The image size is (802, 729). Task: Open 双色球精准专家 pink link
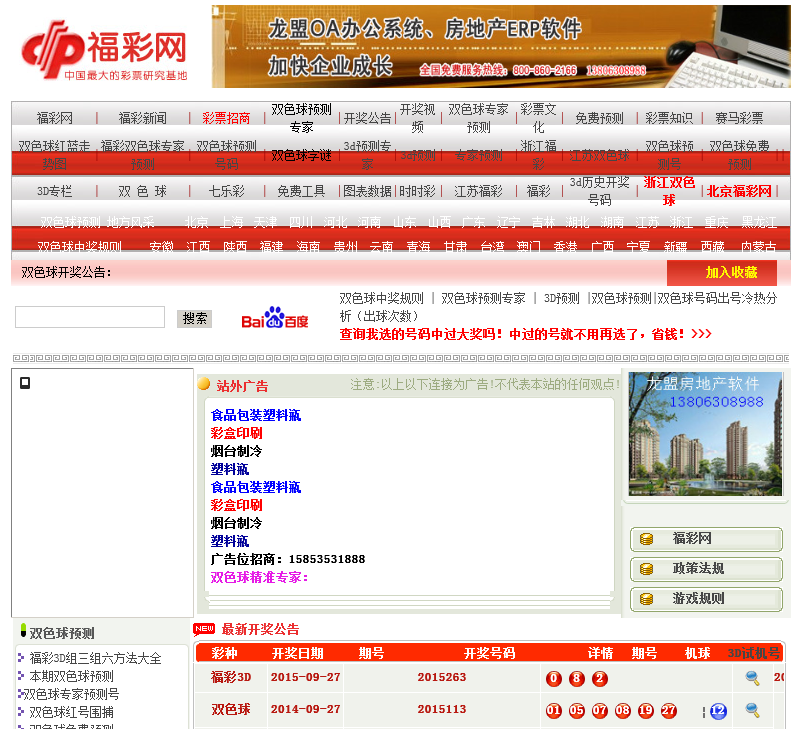point(259,578)
